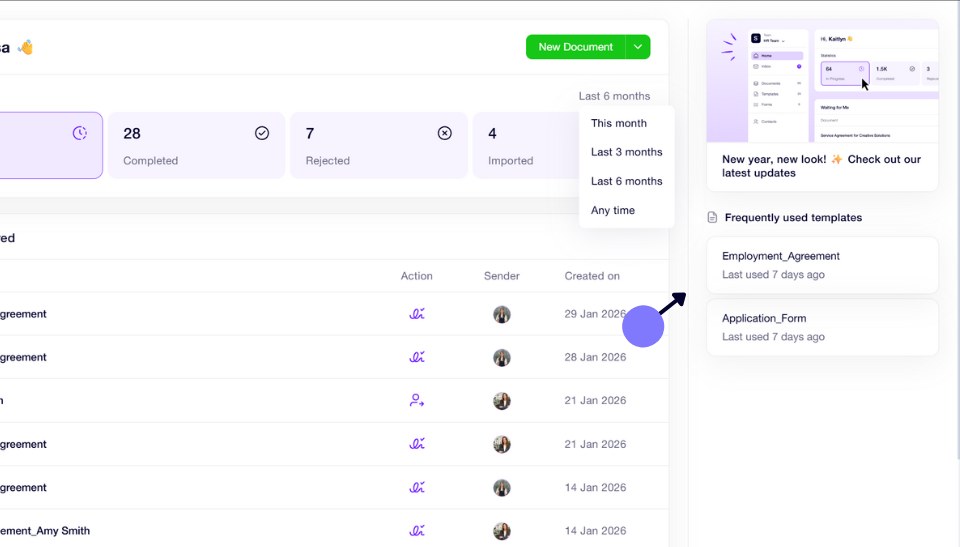Click the clock icon on In Progress card
Screen dimensions: 960x547
(80, 133)
